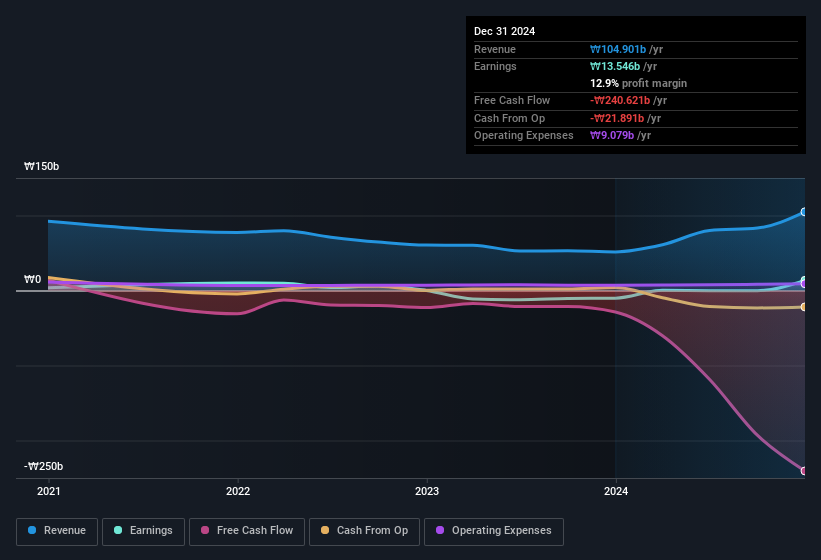This screenshot has height=560, width=821.
Task: Click the 12.9% profit margin text
Action: coord(638,83)
